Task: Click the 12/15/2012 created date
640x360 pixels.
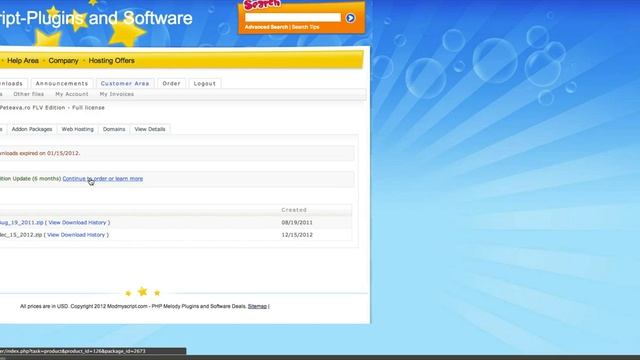Action: click(x=297, y=235)
